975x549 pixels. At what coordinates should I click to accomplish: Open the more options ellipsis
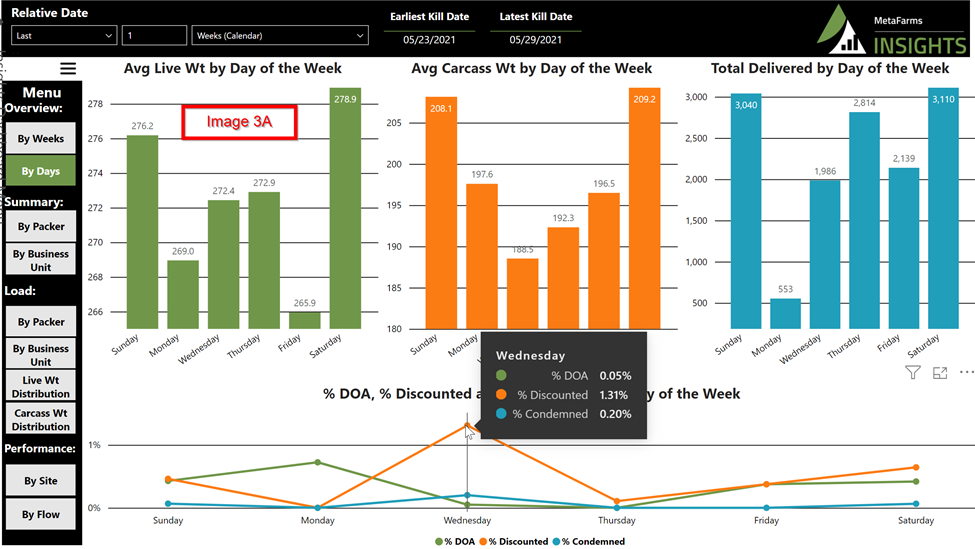pyautogui.click(x=966, y=372)
